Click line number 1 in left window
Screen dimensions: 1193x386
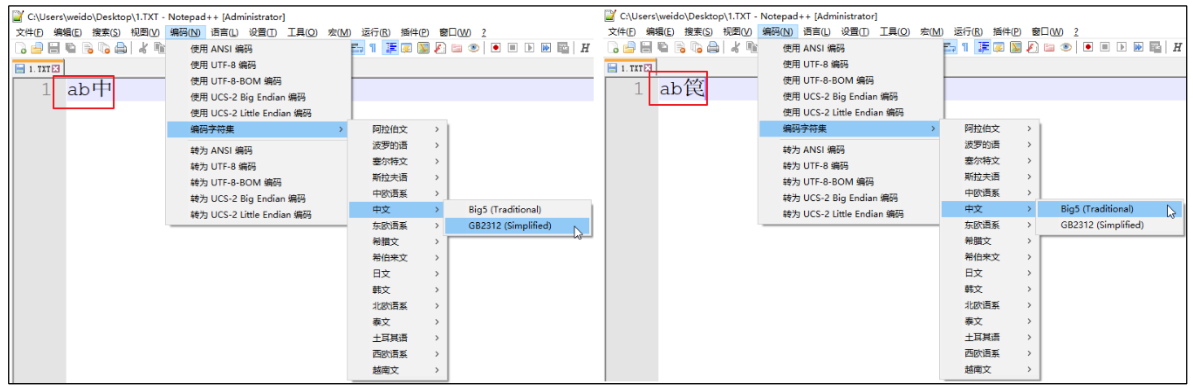click(x=46, y=90)
